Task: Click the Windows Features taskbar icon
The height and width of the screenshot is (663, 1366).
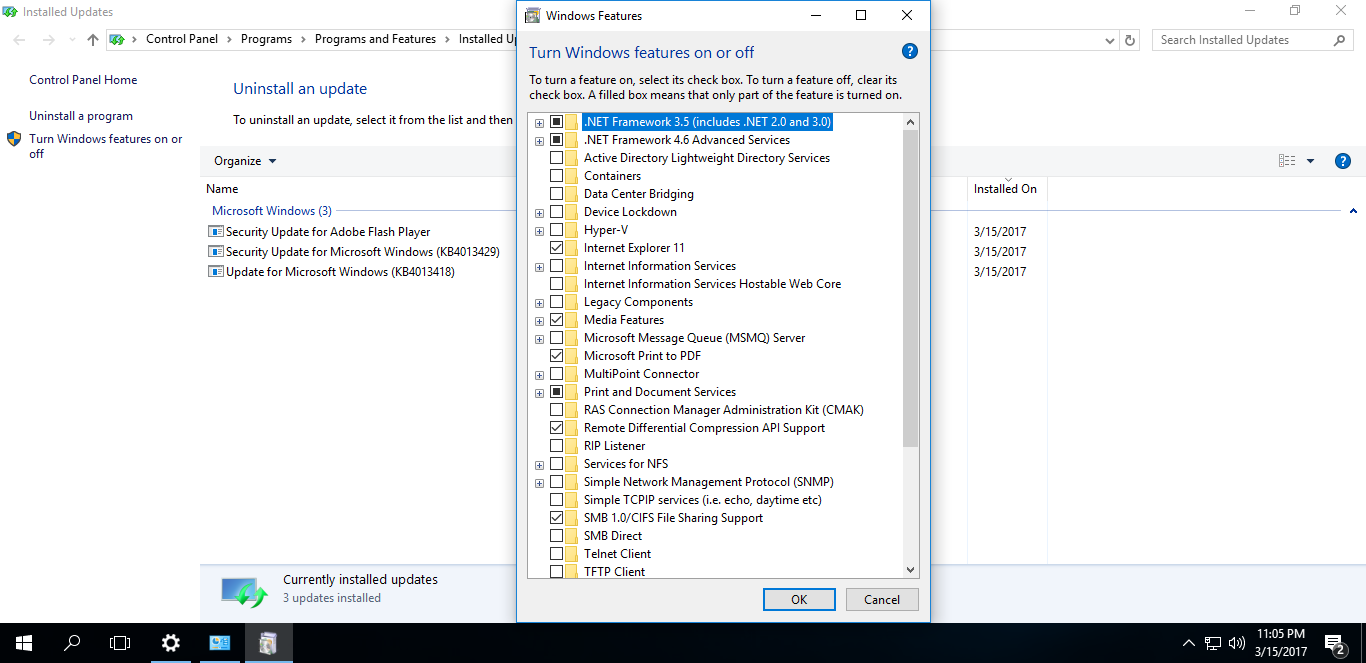Action: coord(268,643)
